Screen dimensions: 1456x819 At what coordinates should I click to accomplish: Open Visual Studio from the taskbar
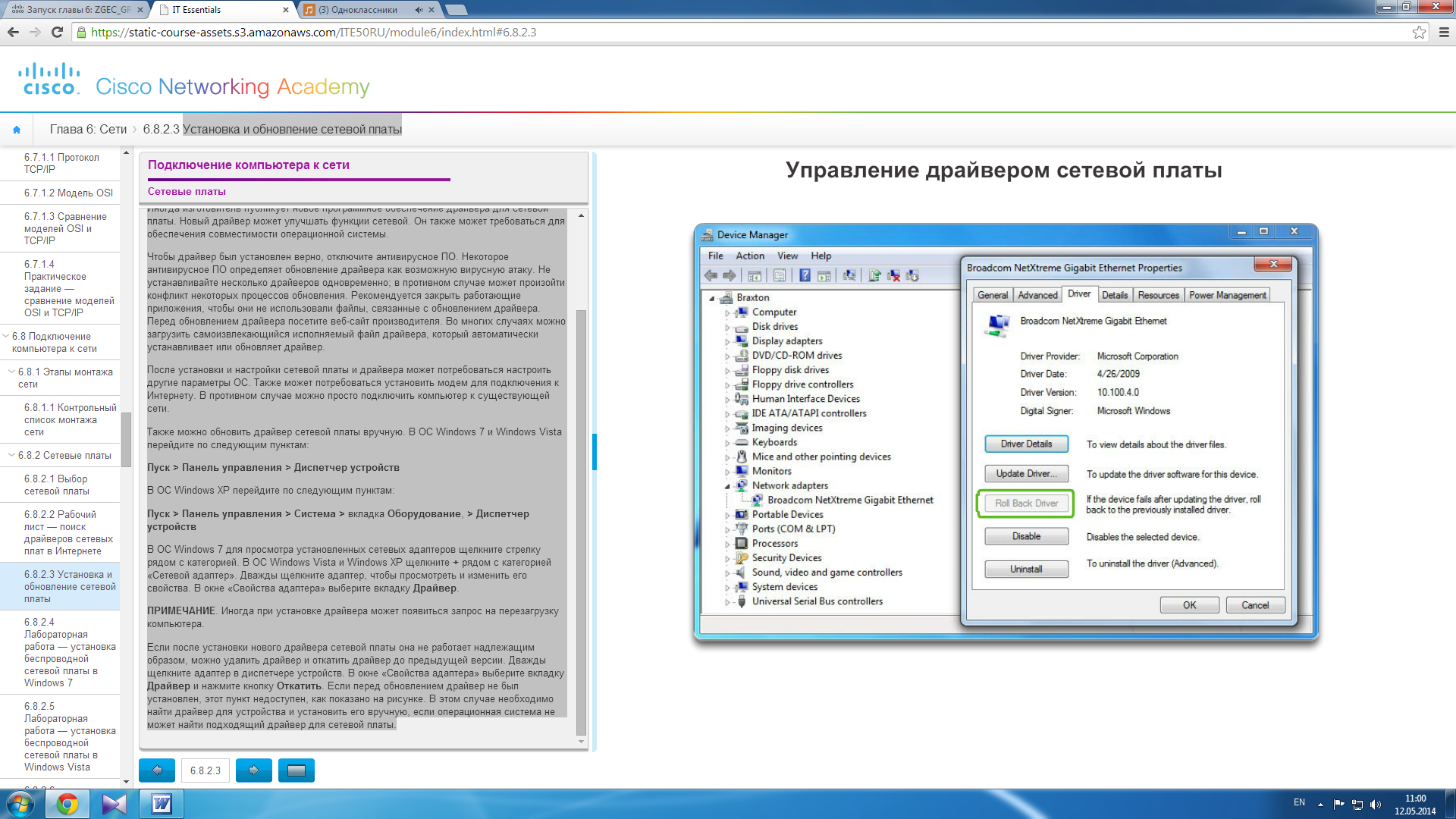pyautogui.click(x=115, y=804)
